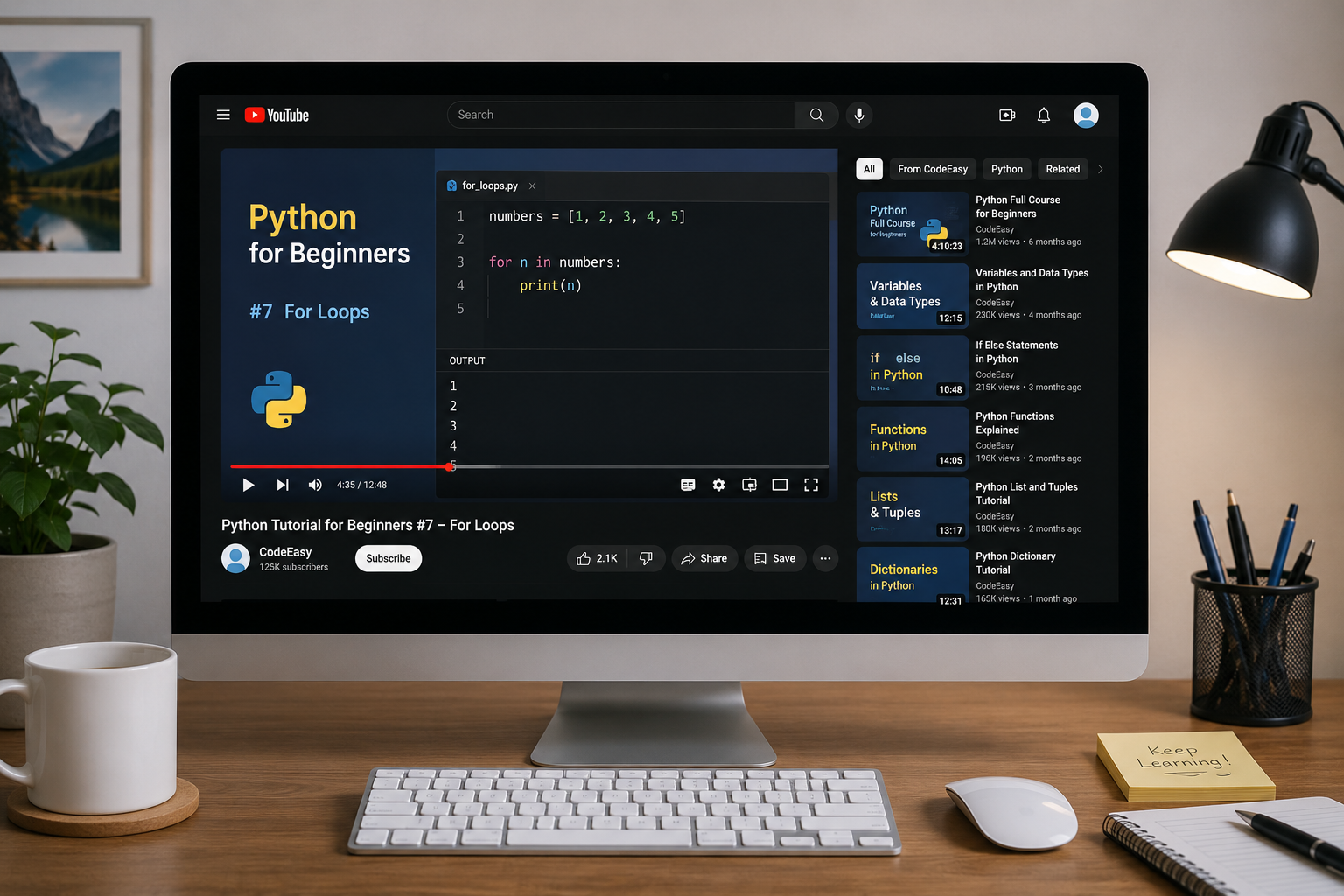
Task: Open "If Else Statements in Python" title
Action: point(1017,352)
